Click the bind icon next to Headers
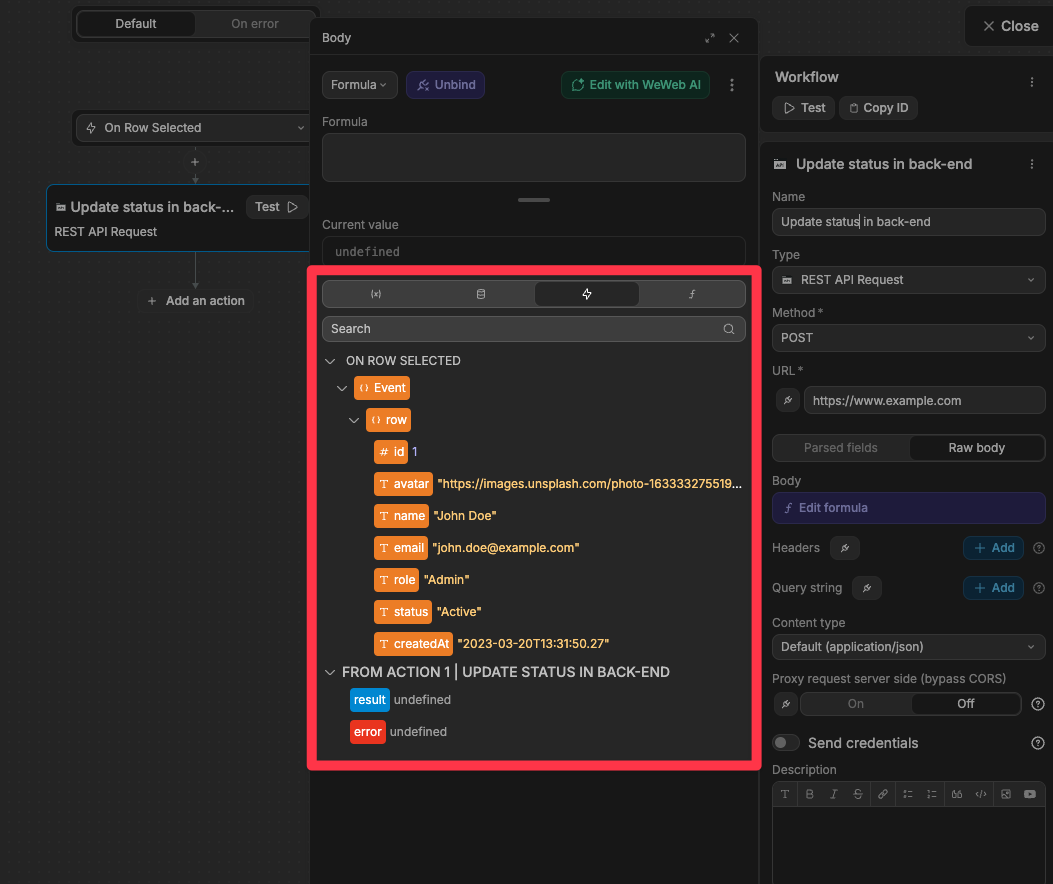This screenshot has width=1053, height=884. (845, 548)
